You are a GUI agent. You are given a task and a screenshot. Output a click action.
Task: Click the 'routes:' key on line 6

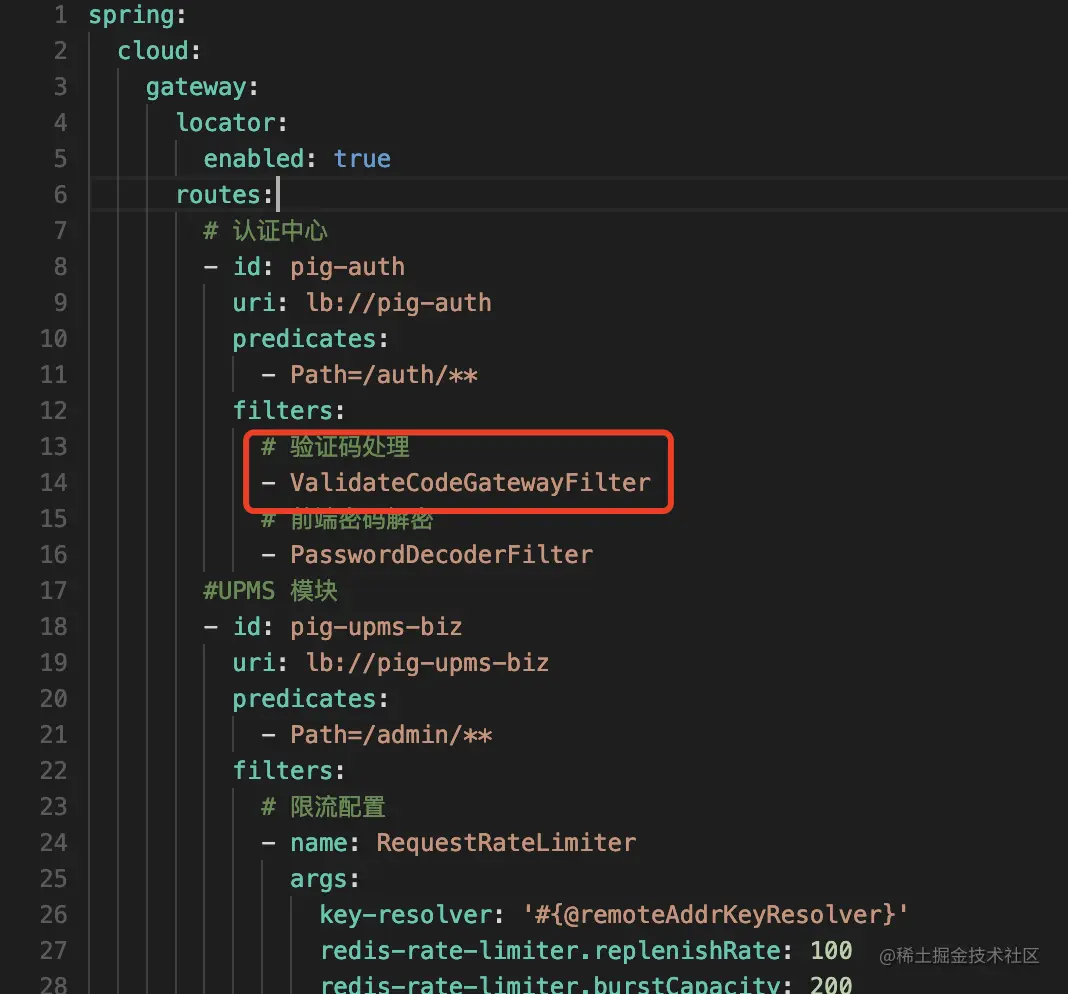(x=224, y=195)
